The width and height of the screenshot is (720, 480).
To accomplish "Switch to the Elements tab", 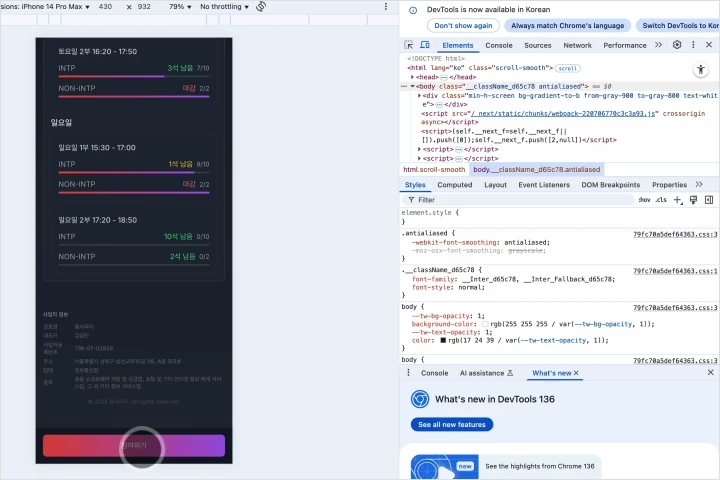I will [x=457, y=45].
